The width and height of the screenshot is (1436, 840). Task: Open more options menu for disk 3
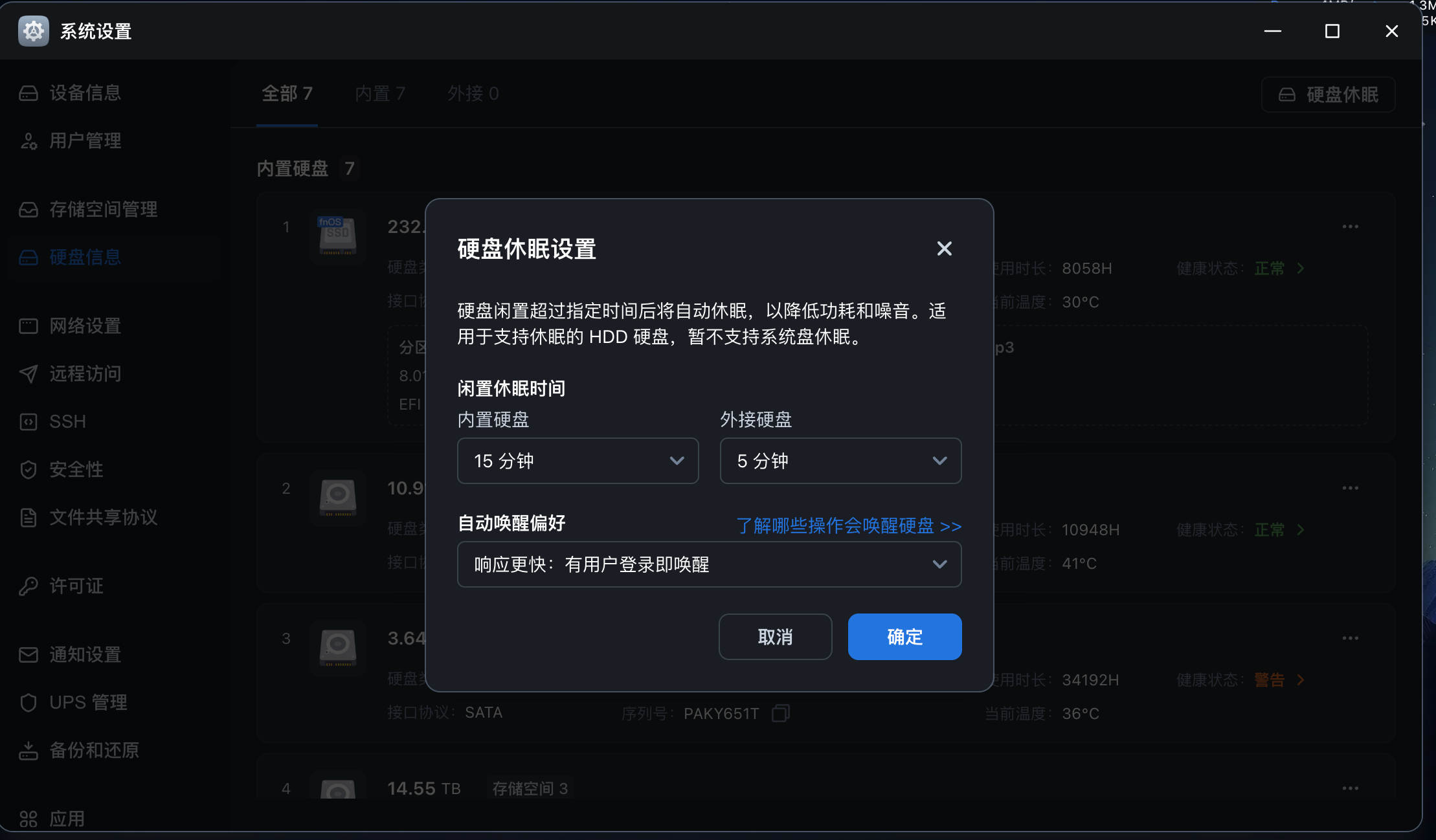[x=1351, y=638]
